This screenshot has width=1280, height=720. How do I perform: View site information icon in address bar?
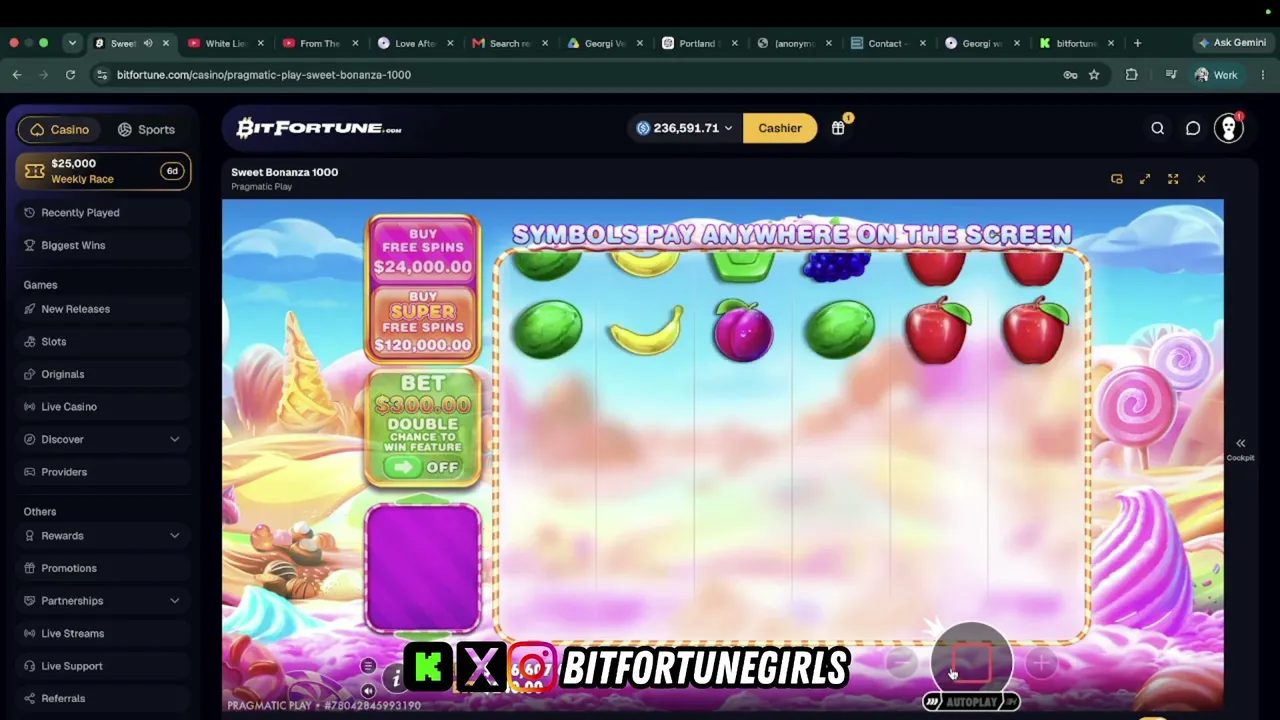(x=101, y=75)
